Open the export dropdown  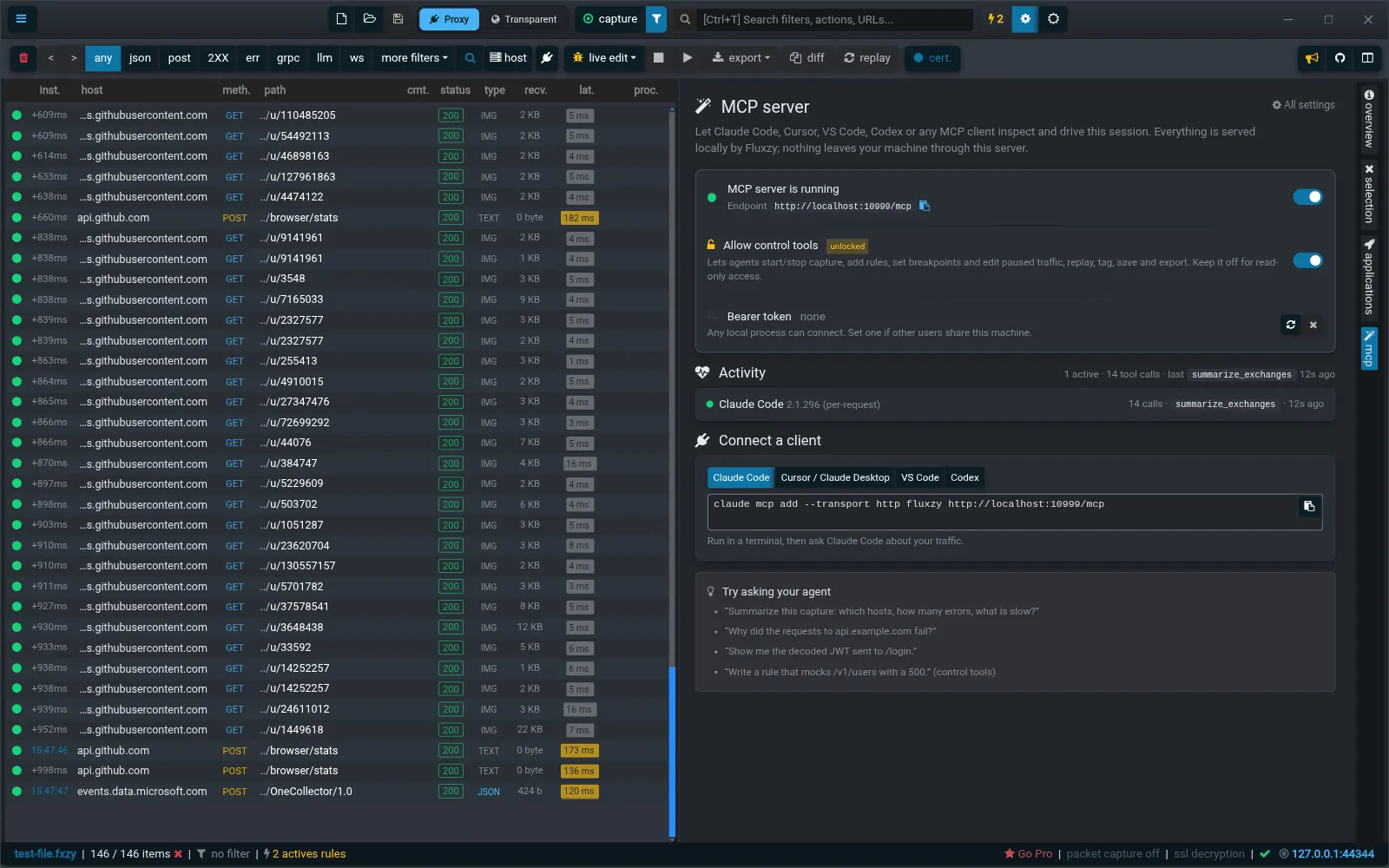point(741,58)
